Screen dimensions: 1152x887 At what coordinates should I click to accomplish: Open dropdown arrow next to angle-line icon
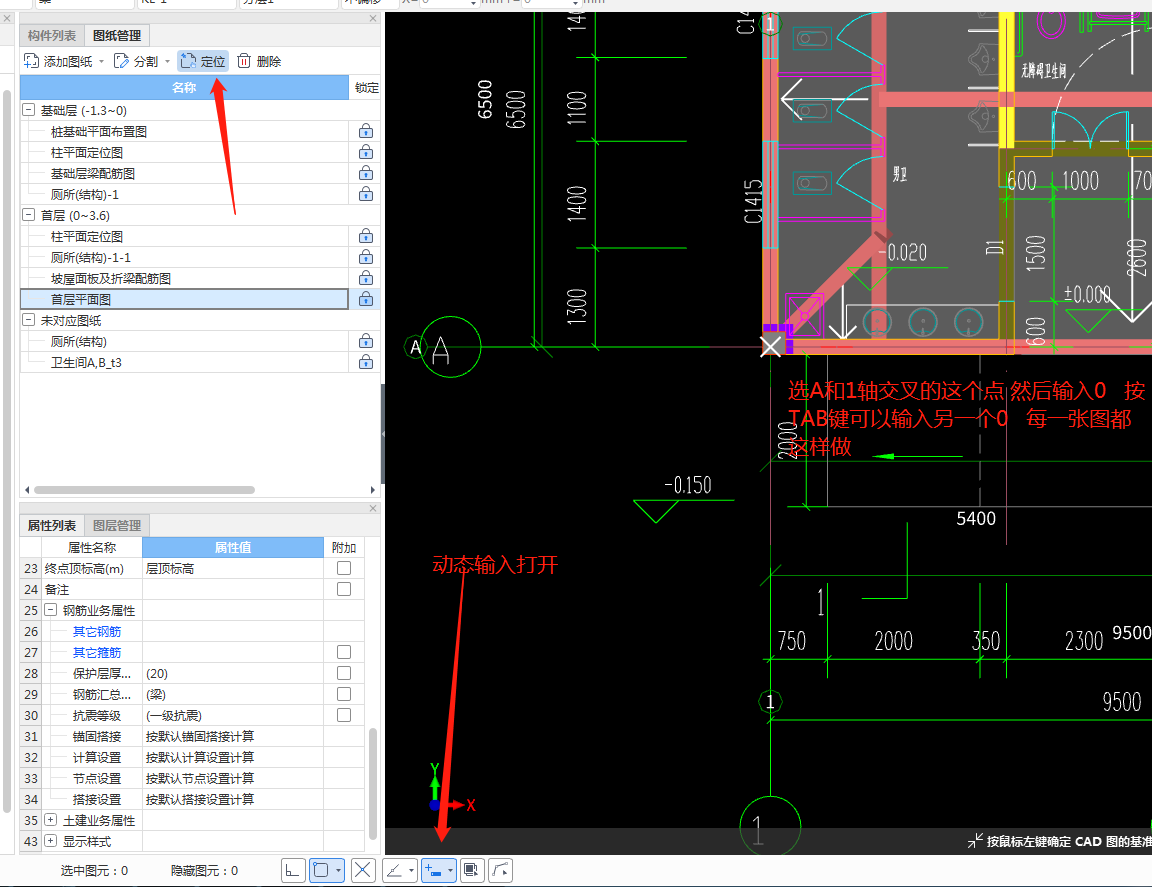(411, 871)
